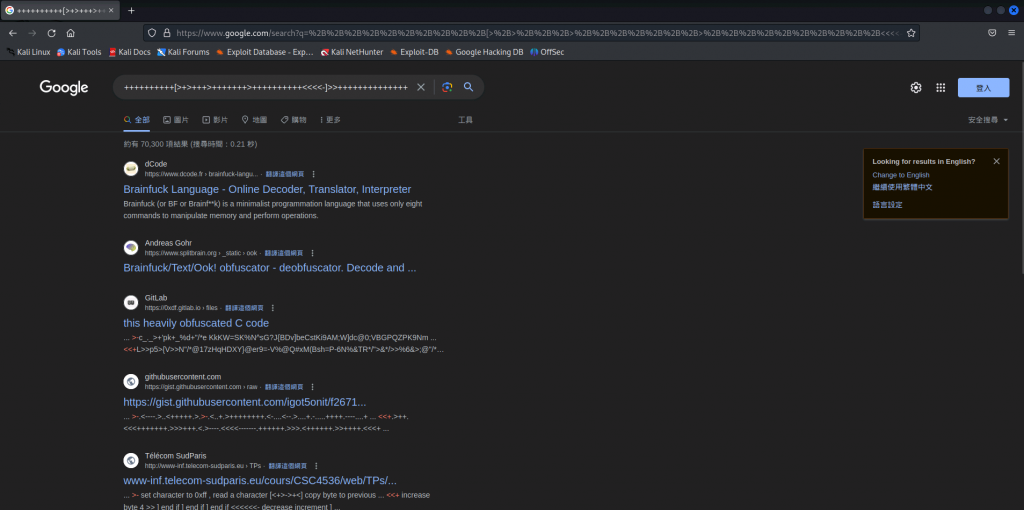
Task: Open the Exploit-DB bookmark
Action: [x=414, y=52]
